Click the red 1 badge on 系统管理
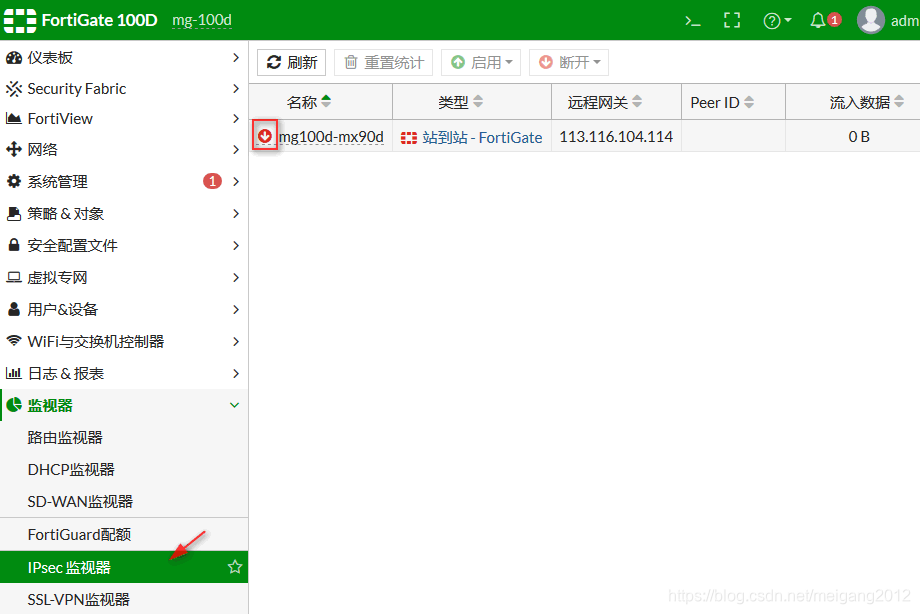 point(212,181)
